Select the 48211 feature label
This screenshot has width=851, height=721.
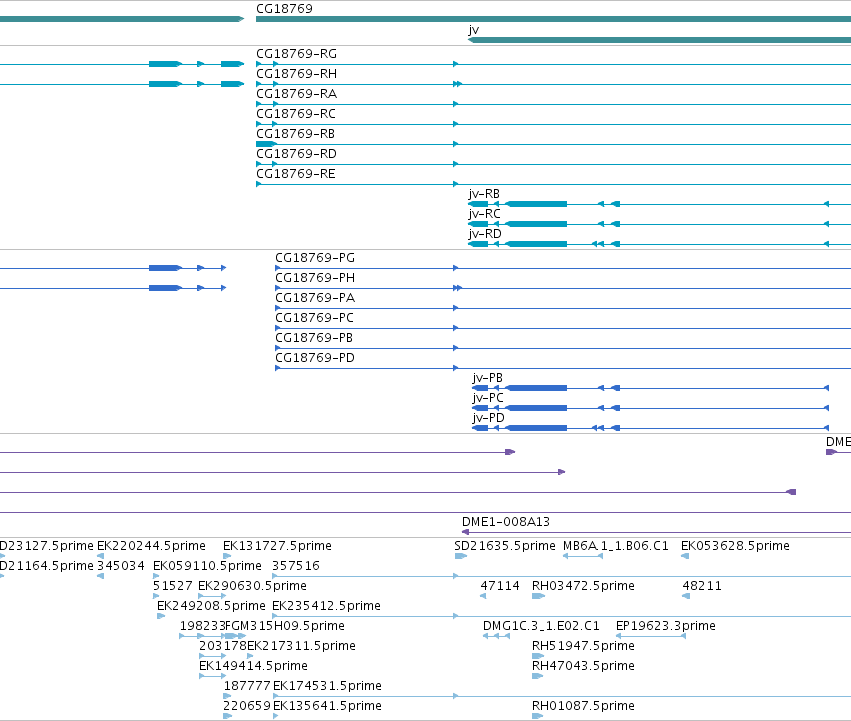[x=702, y=586]
